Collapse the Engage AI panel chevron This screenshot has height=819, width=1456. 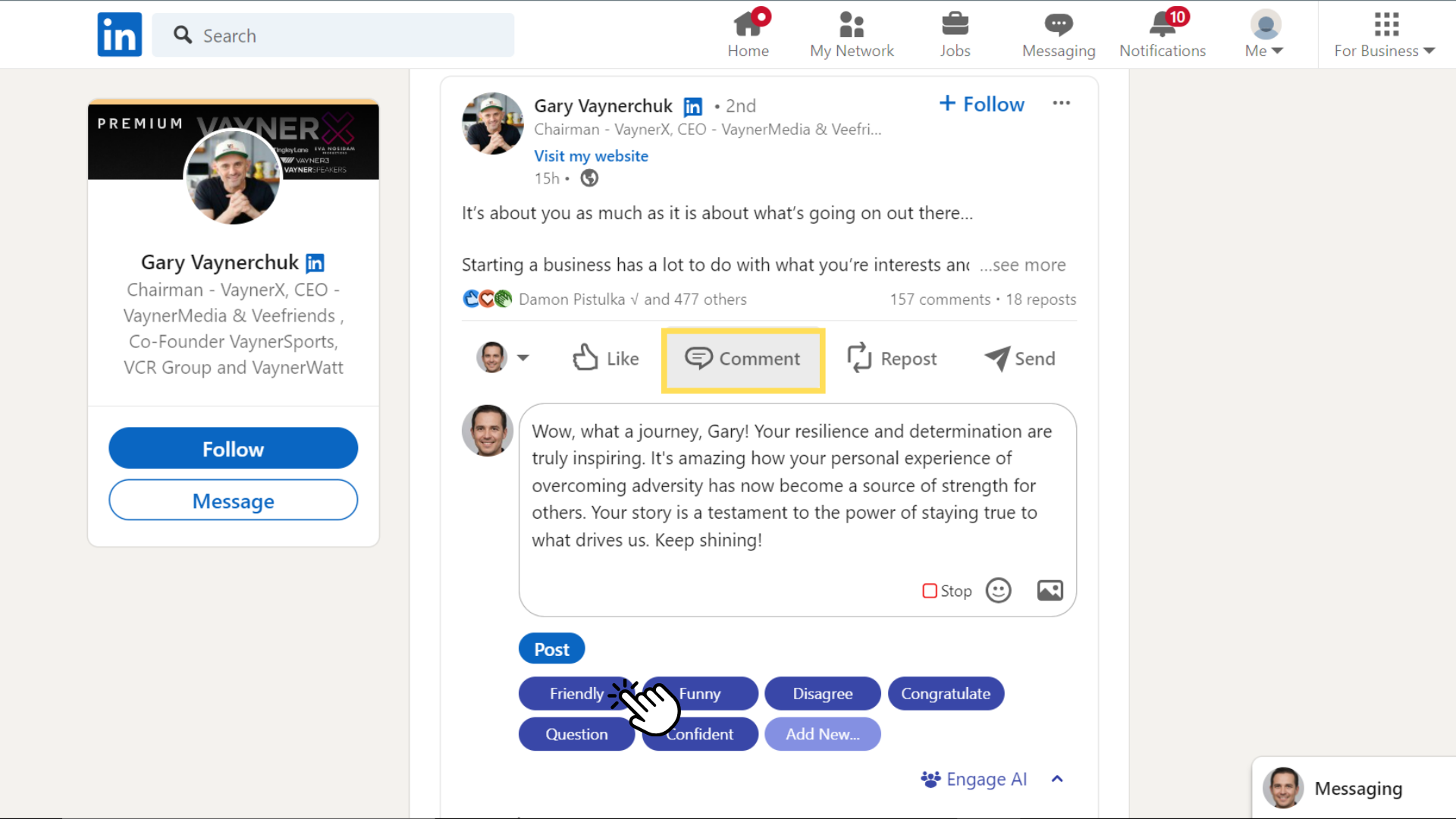(x=1057, y=779)
